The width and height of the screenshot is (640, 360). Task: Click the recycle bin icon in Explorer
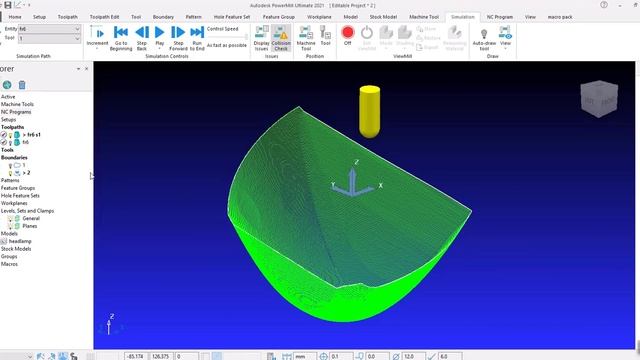[22, 85]
